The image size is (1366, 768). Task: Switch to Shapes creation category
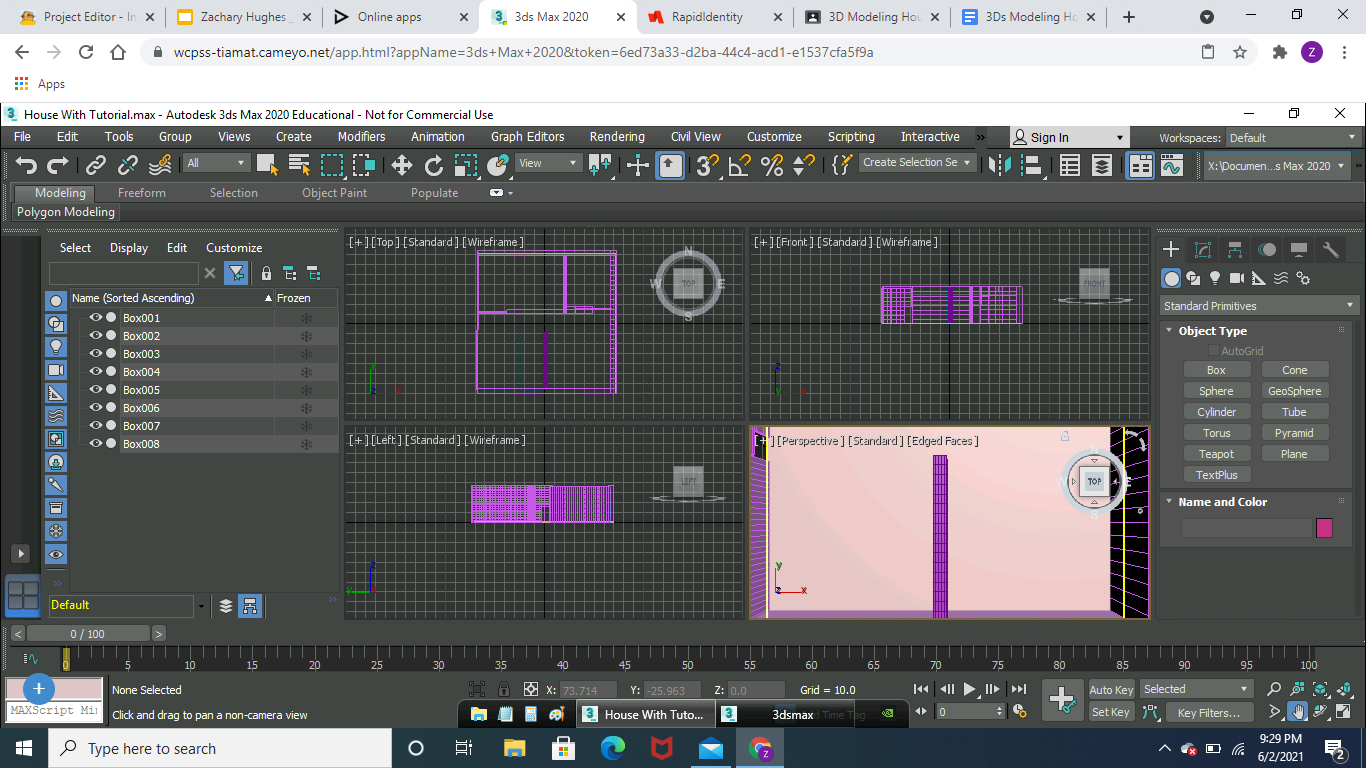click(1193, 278)
